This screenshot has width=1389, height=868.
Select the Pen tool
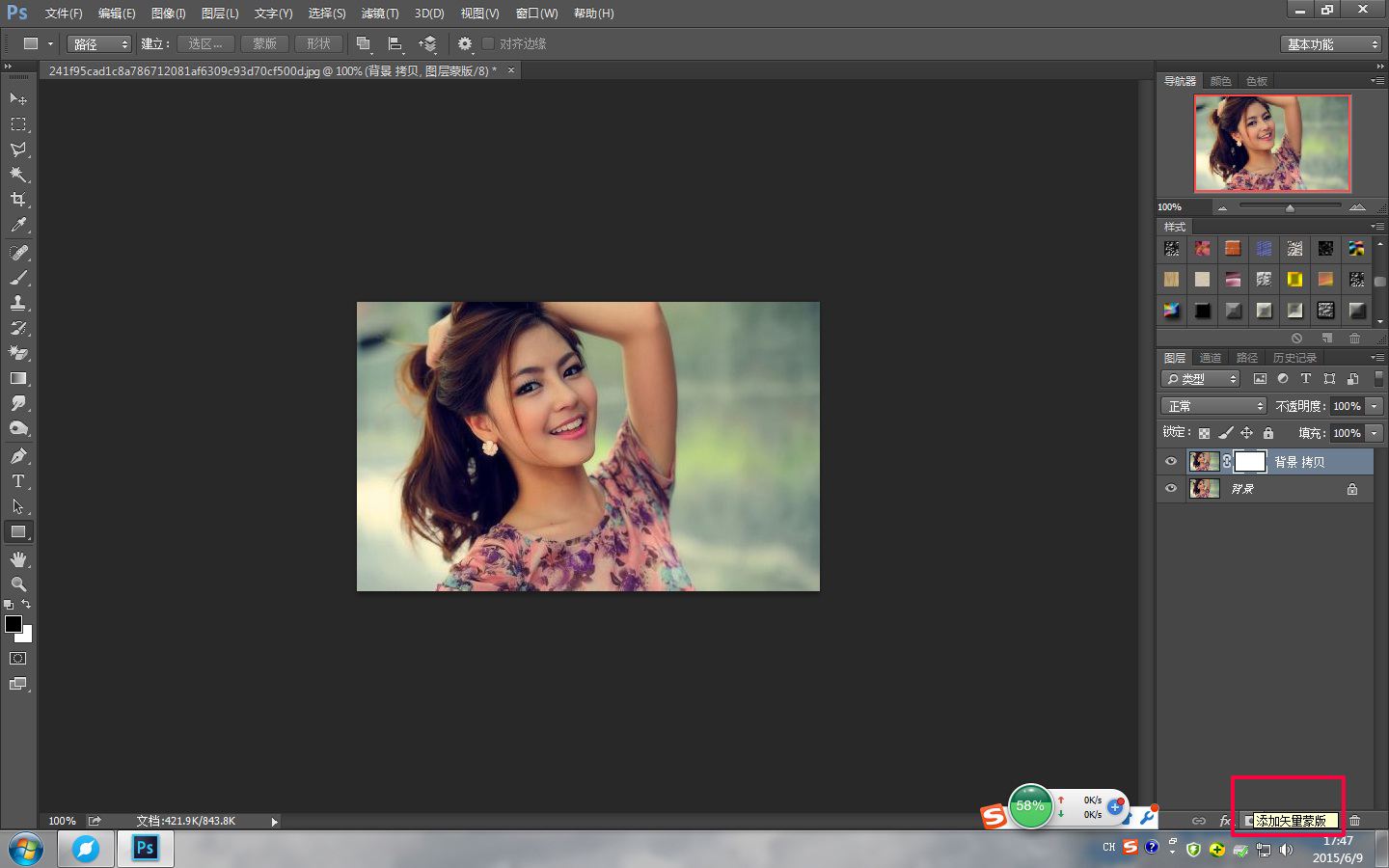17,456
